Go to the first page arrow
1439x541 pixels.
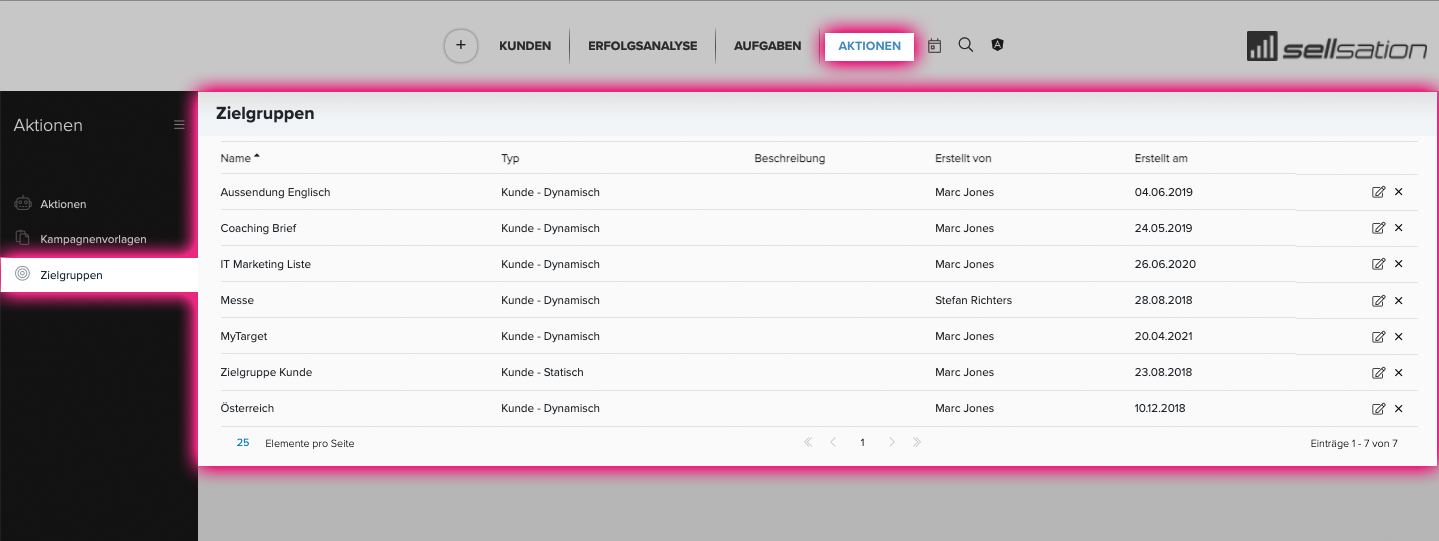[x=808, y=442]
